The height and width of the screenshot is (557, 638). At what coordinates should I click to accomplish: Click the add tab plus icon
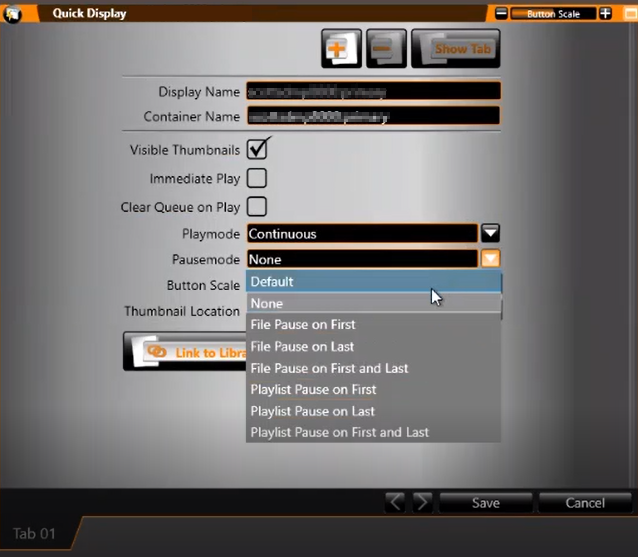341,48
